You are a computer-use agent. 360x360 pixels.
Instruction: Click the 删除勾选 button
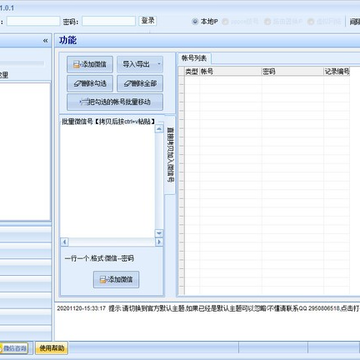coord(90,84)
